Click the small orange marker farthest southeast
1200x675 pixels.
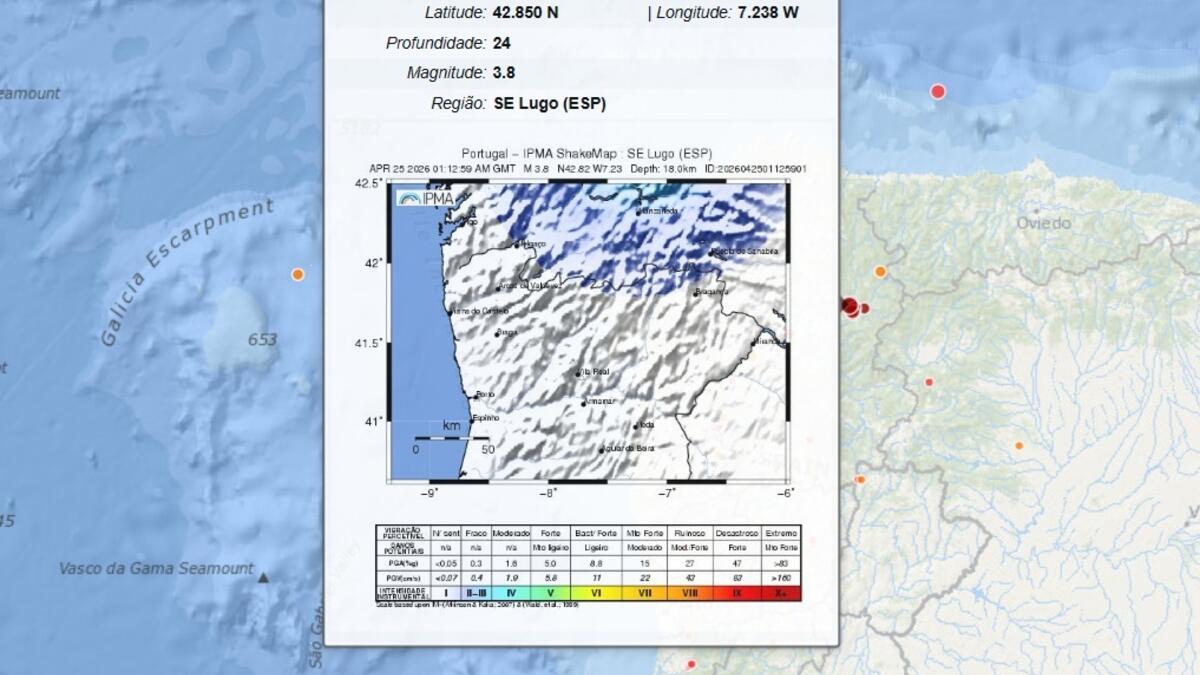[1019, 446]
